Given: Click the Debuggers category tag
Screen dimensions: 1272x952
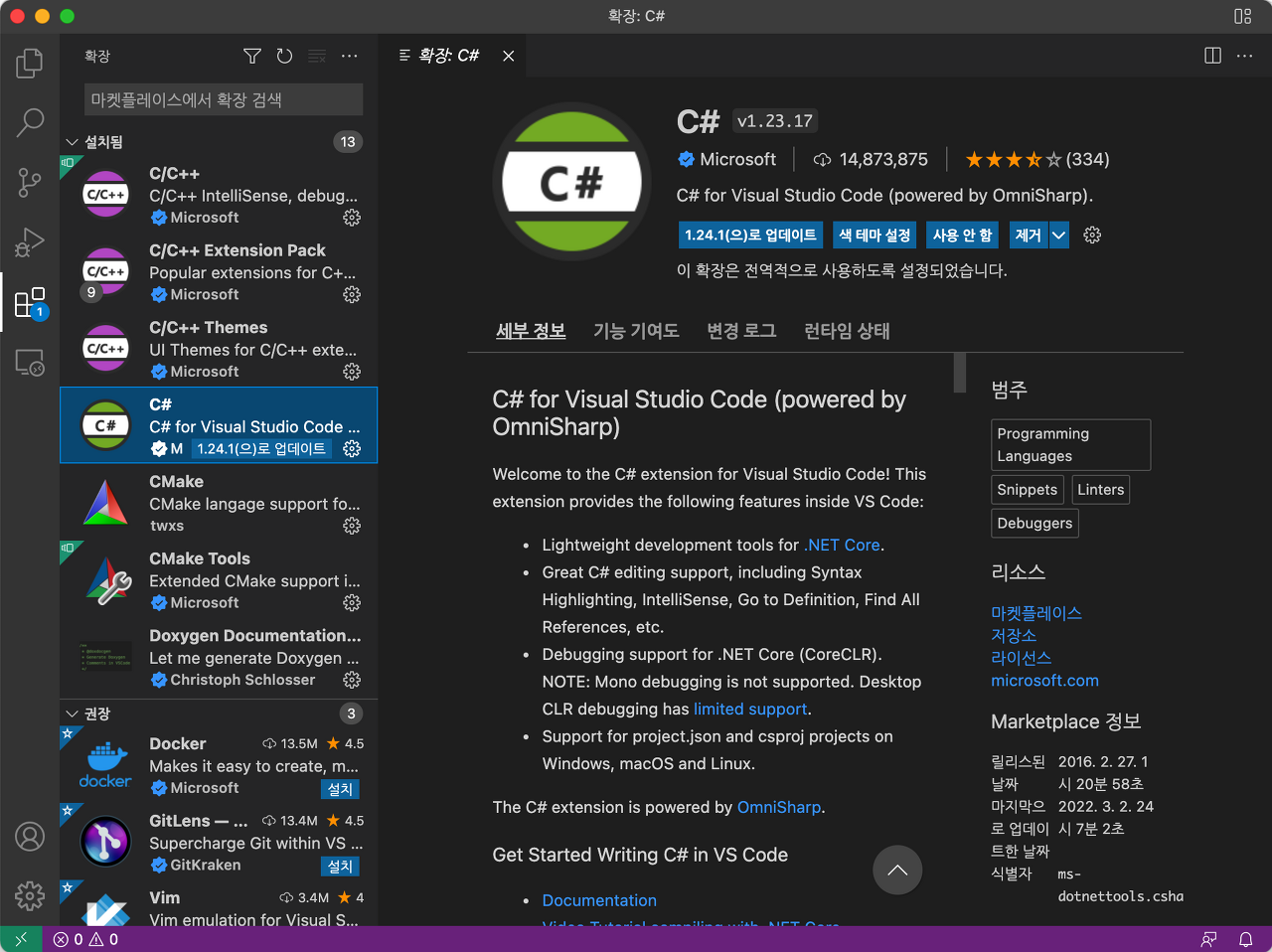Looking at the screenshot, I should [1034, 523].
